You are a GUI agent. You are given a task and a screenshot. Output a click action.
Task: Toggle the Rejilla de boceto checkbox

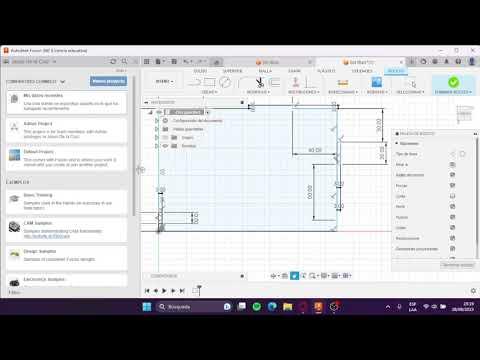[452, 175]
